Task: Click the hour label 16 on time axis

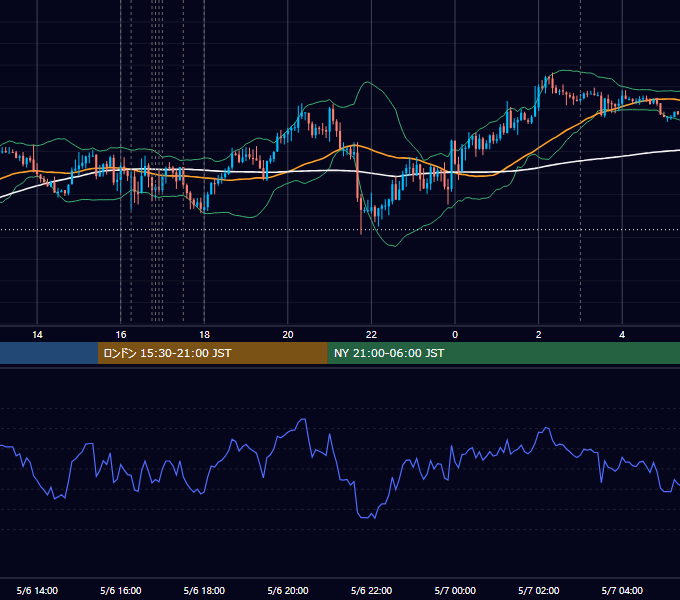Action: (x=121, y=335)
